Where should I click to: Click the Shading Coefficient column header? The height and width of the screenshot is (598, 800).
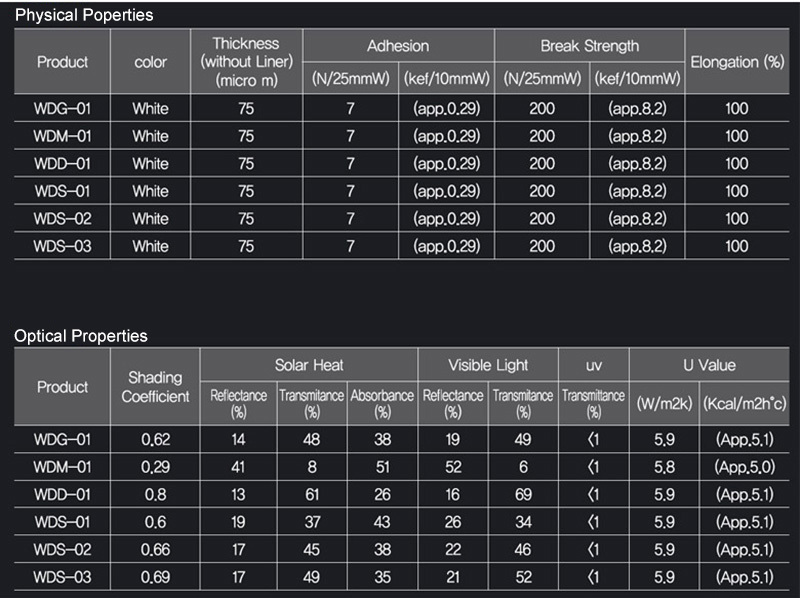155,387
